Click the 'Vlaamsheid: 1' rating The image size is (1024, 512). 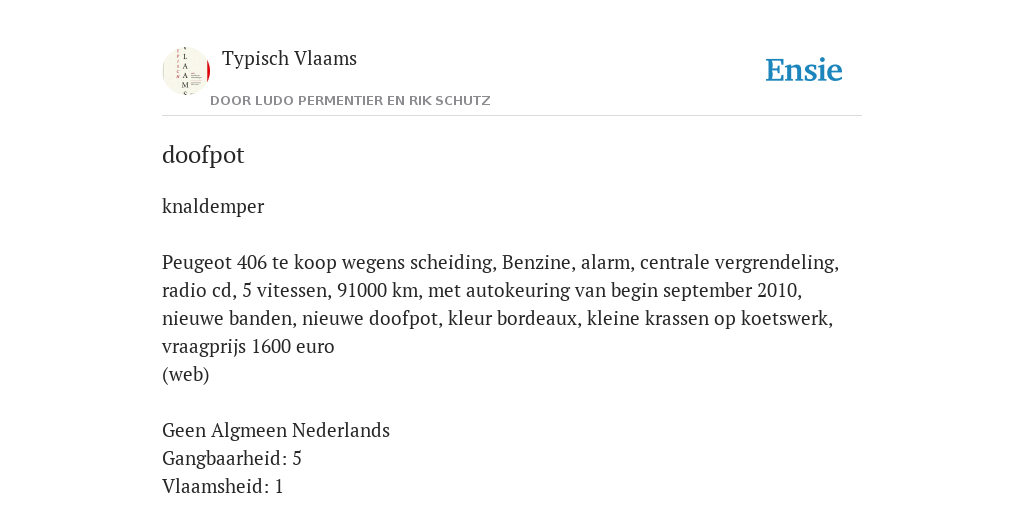223,487
